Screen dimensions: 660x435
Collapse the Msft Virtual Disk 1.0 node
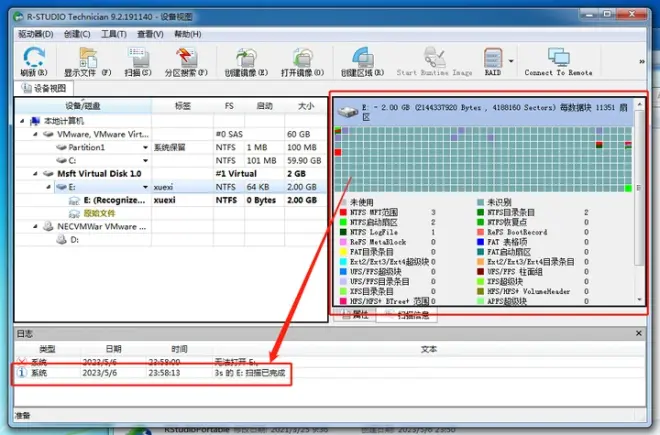[35, 173]
